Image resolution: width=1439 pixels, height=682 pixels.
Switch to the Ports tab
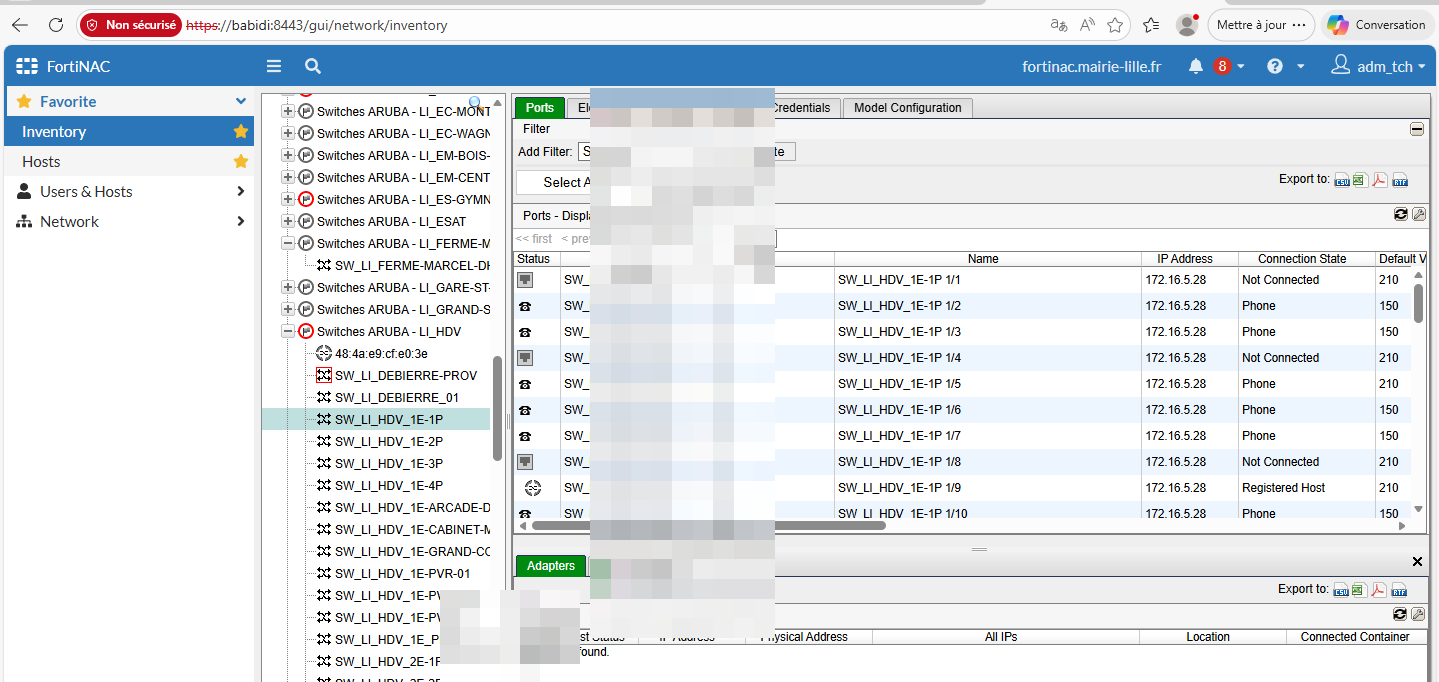540,108
